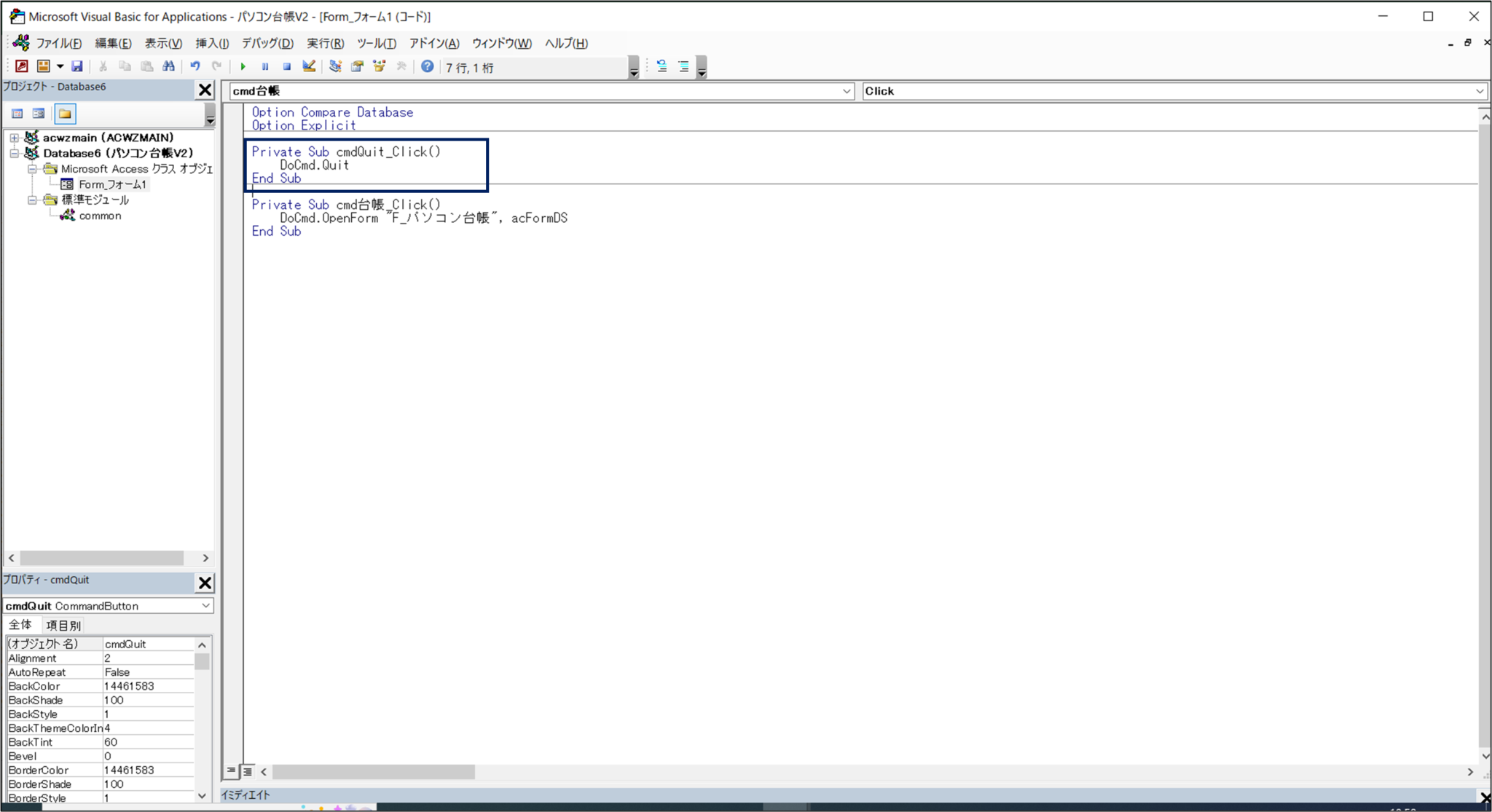This screenshot has width=1492, height=812.
Task: Open the Click procedure dropdown
Action: tap(1479, 91)
